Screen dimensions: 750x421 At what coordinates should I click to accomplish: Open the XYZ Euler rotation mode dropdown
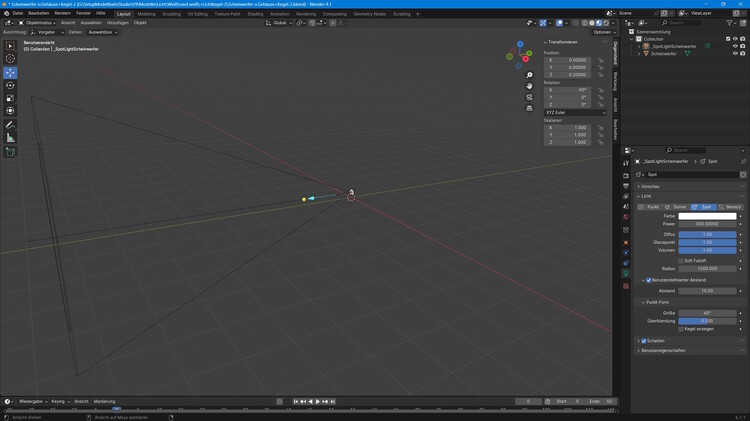click(x=575, y=113)
